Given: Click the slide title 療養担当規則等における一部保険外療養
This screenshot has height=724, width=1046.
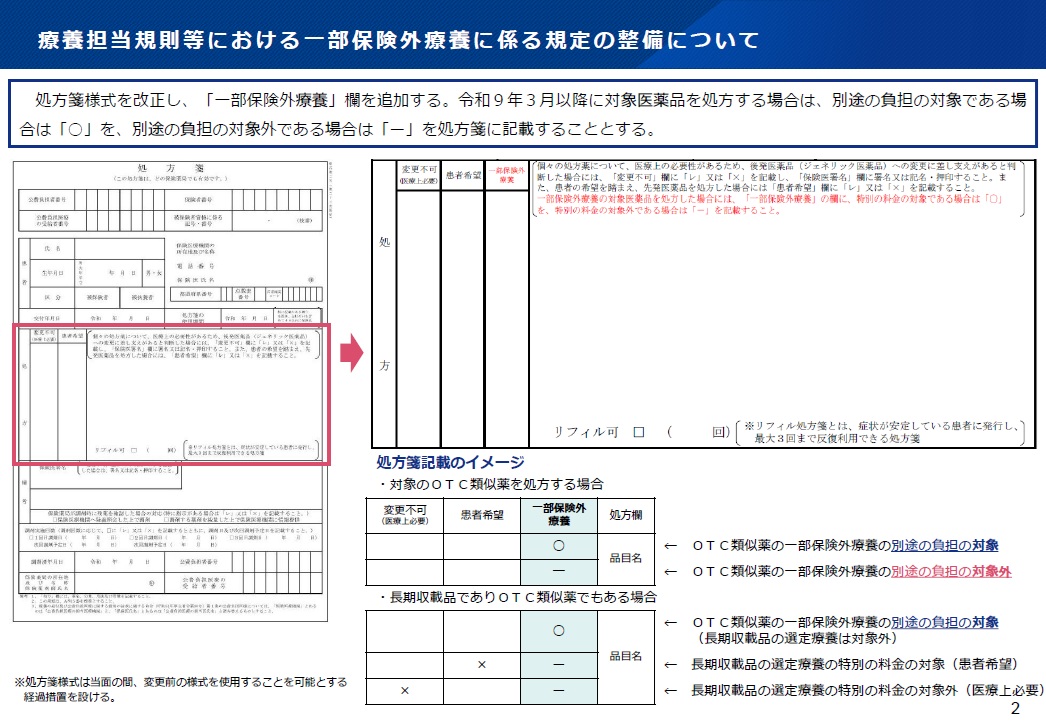Looking at the screenshot, I should [398, 40].
